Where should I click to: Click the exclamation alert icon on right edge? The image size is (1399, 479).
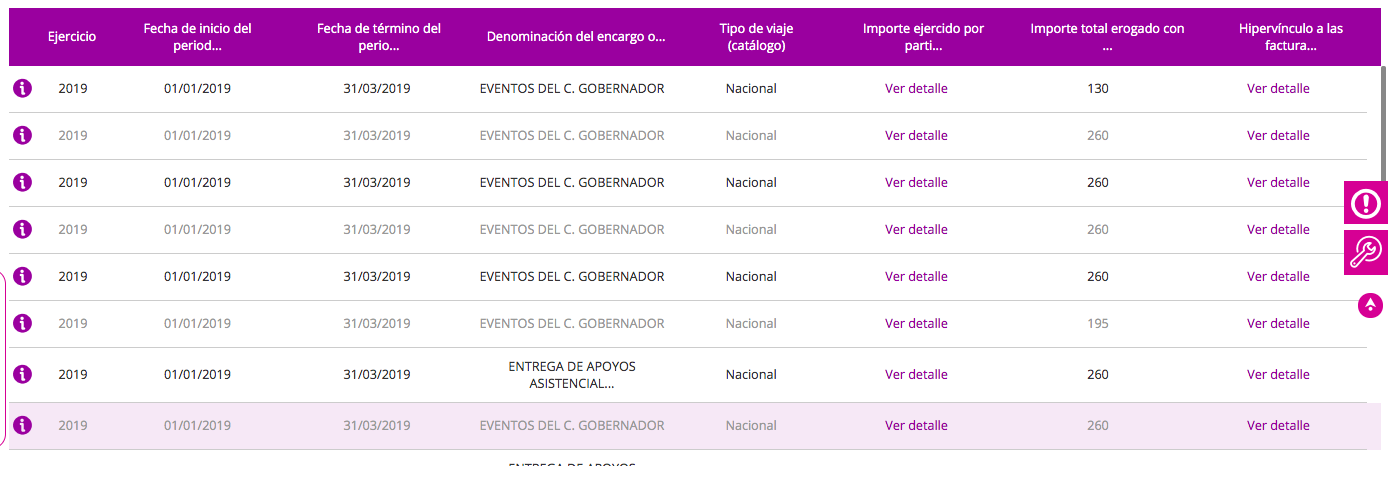pos(1365,203)
